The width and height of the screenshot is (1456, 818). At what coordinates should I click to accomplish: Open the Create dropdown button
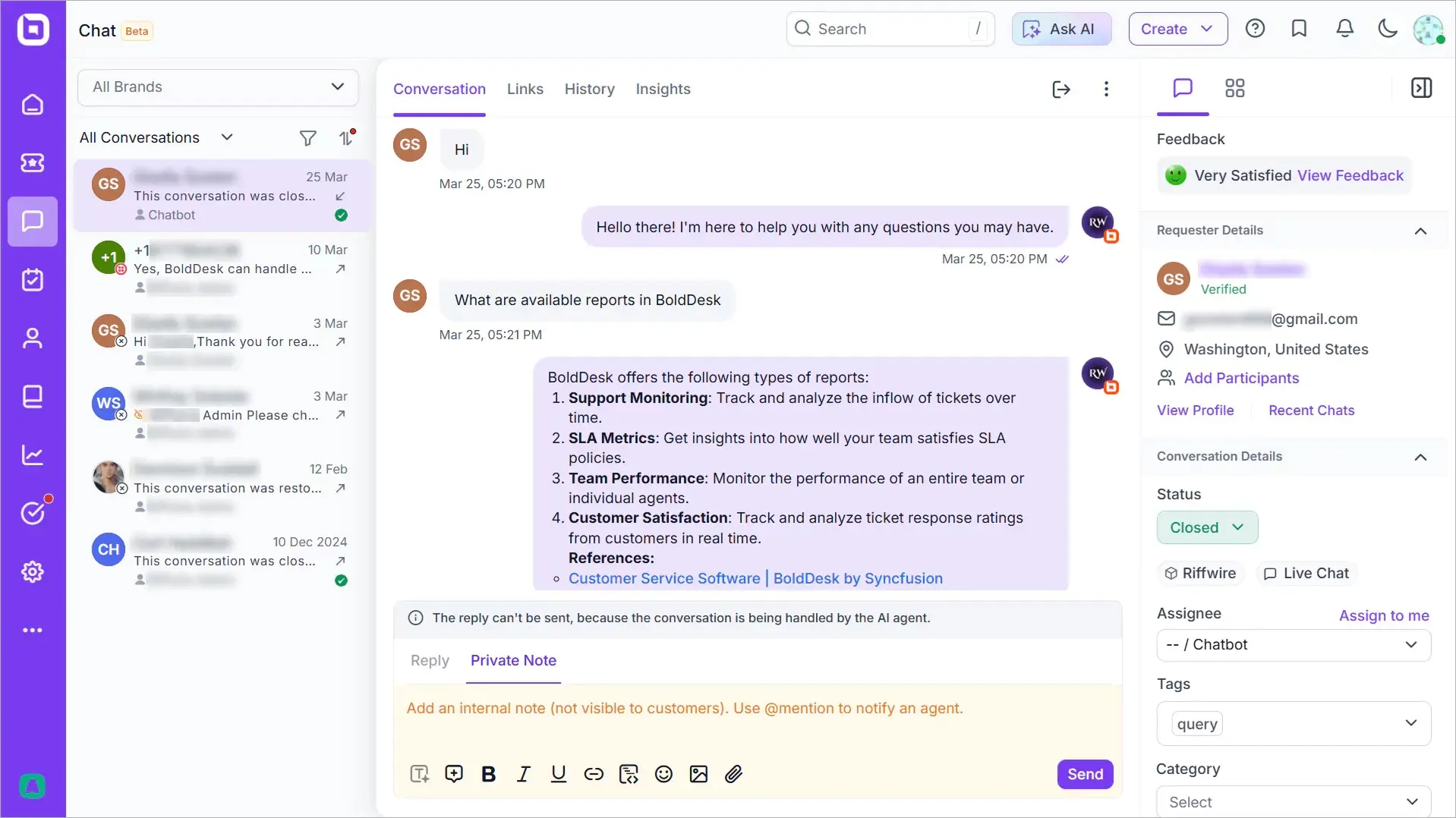pos(1177,29)
